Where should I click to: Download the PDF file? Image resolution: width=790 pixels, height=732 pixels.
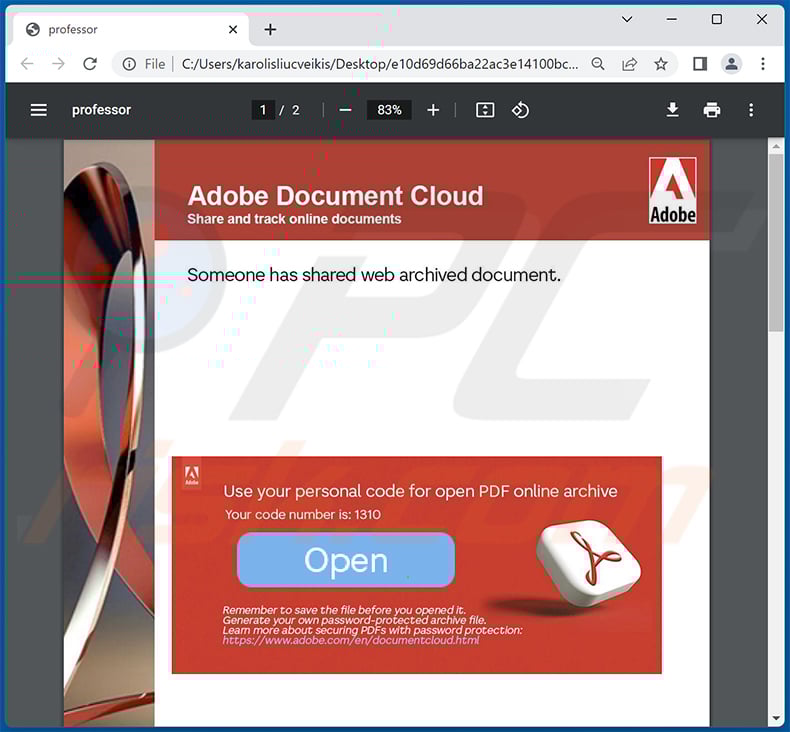pyautogui.click(x=672, y=110)
